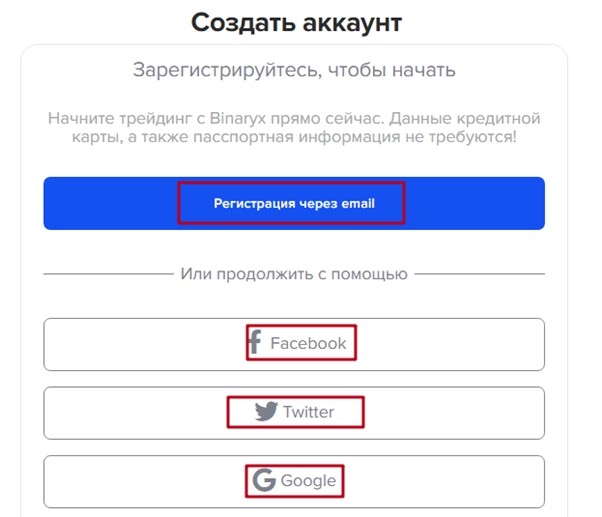
Task: Select the 'Facebook' text label
Action: [308, 343]
